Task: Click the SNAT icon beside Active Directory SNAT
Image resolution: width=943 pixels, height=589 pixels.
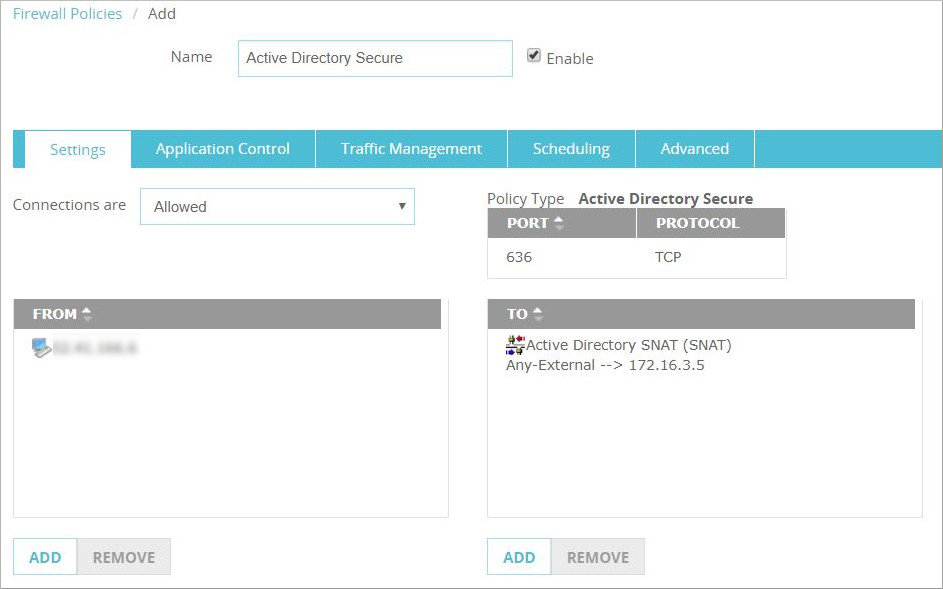Action: (515, 345)
